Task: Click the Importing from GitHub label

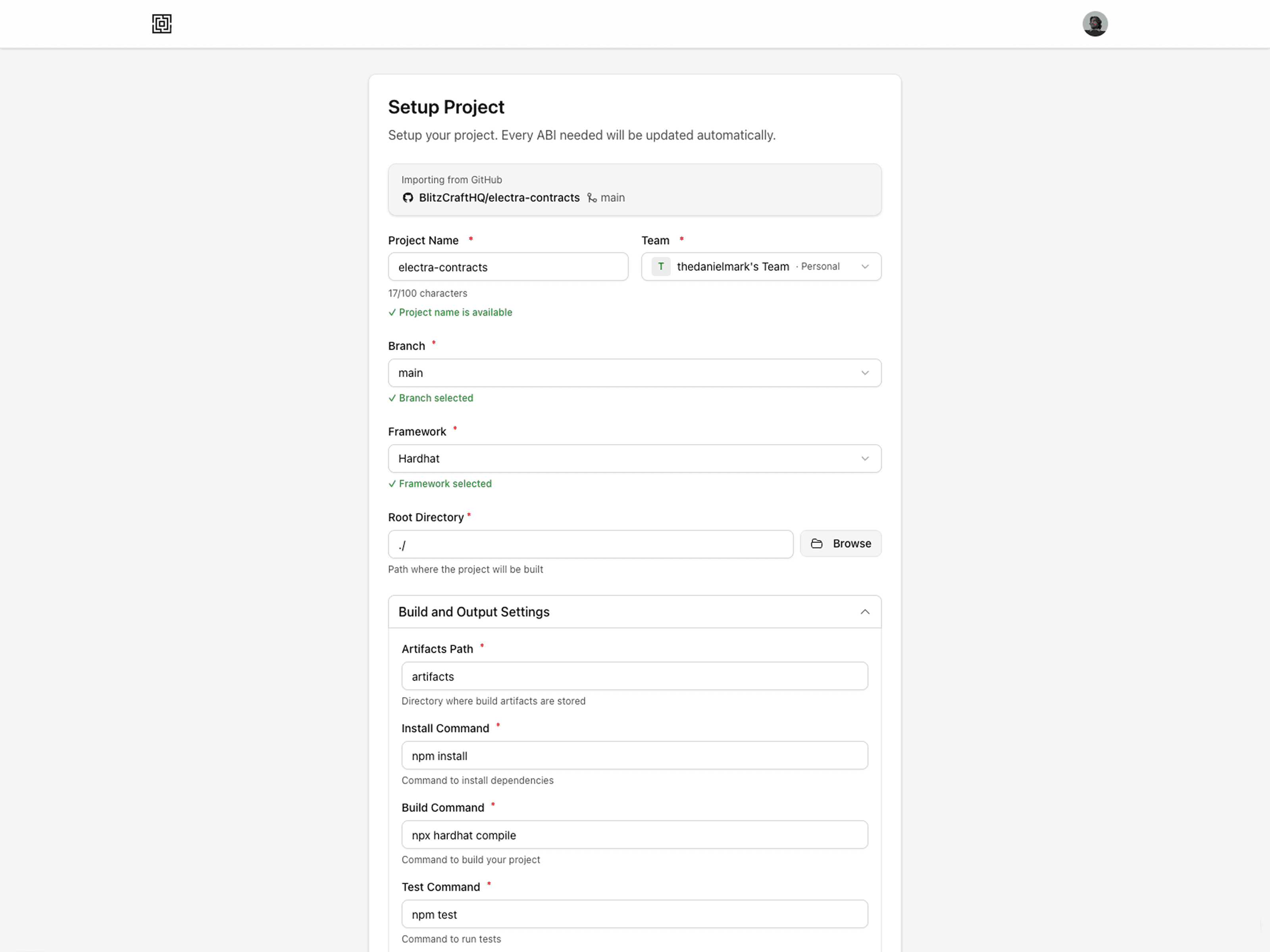Action: pyautogui.click(x=451, y=180)
